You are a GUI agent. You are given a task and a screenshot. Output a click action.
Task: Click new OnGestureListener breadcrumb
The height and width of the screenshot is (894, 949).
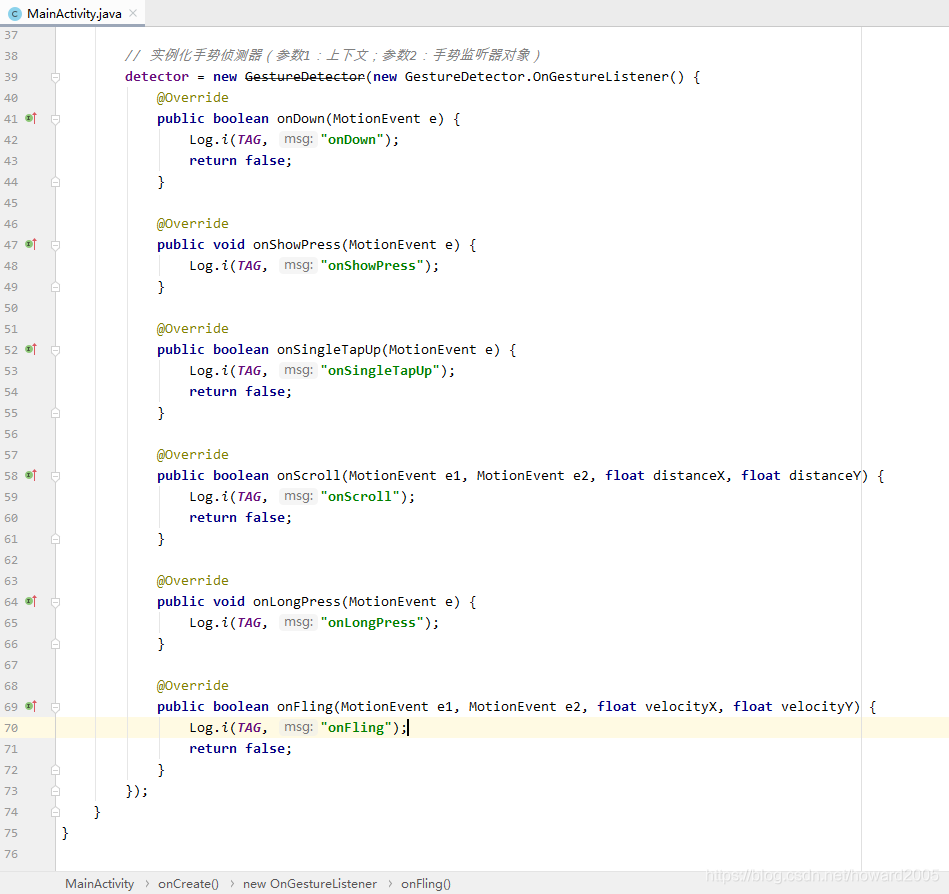[310, 884]
